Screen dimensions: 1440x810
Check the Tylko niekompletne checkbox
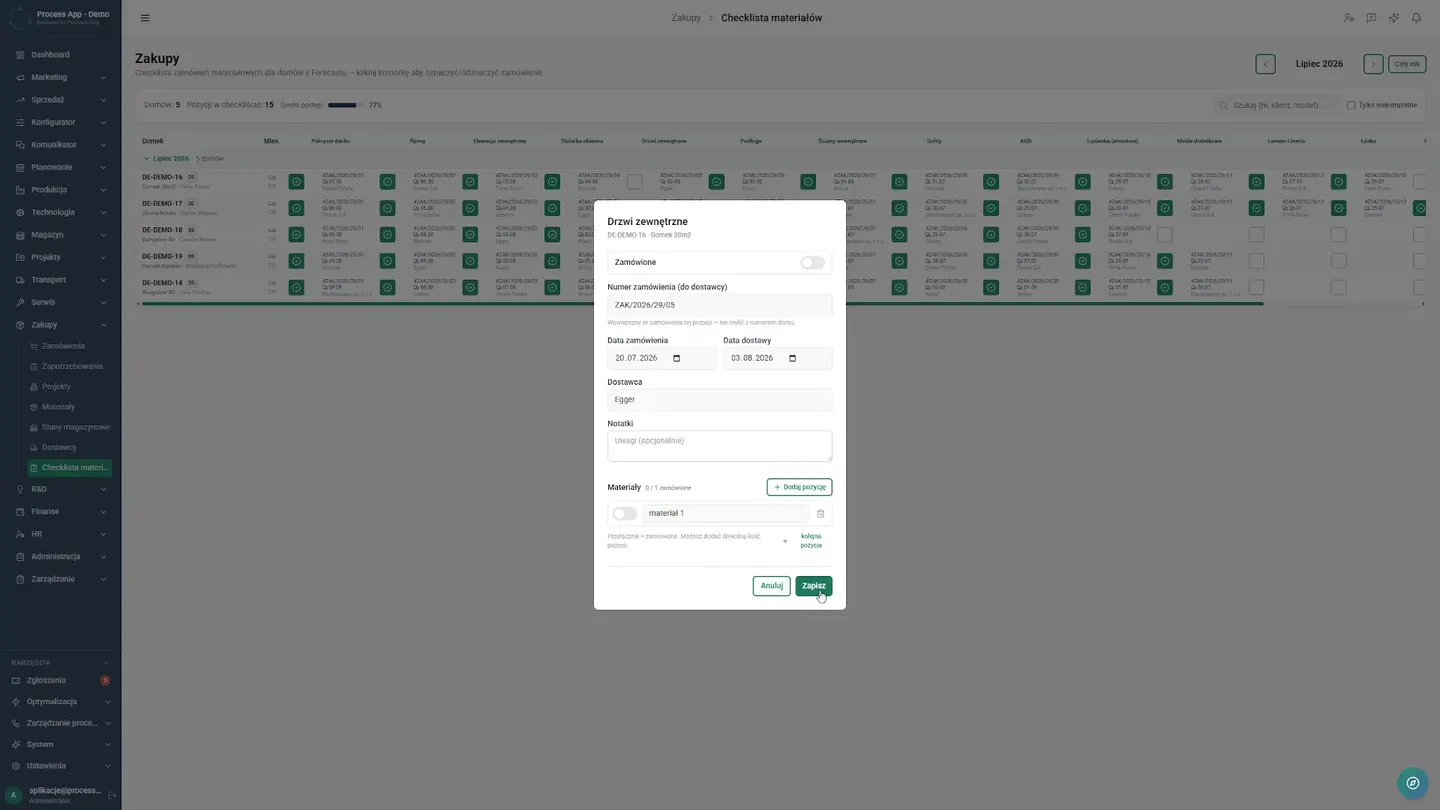[x=1351, y=105]
